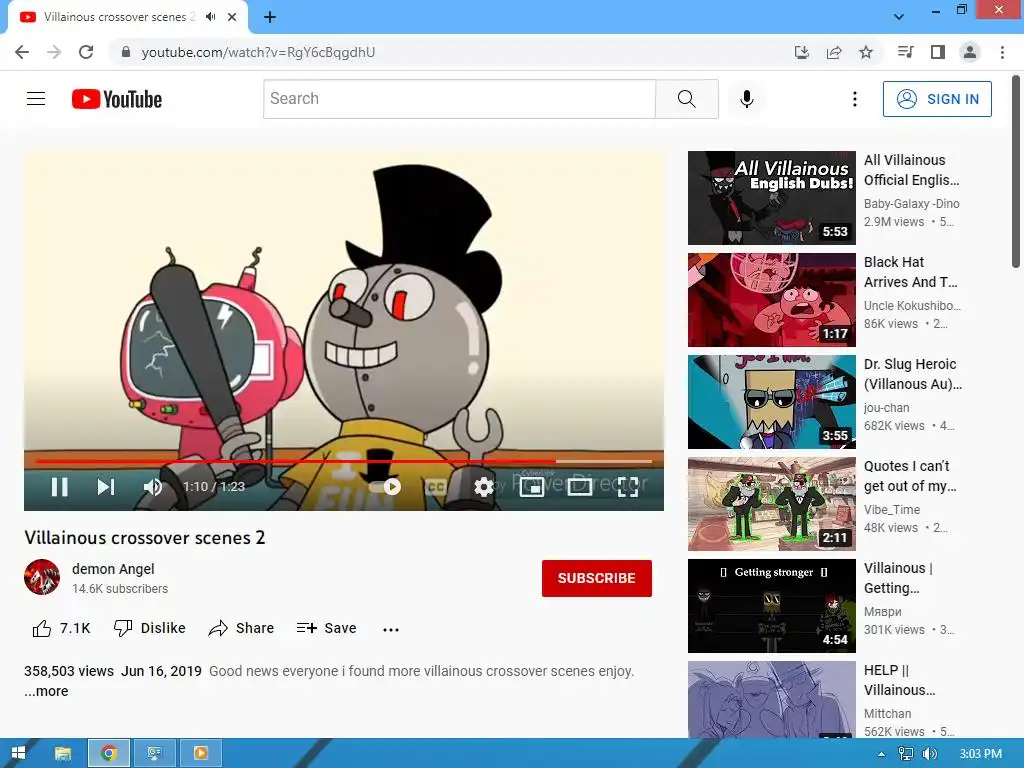Open File Explorer from taskbar
The width and height of the screenshot is (1024, 768).
tap(63, 753)
